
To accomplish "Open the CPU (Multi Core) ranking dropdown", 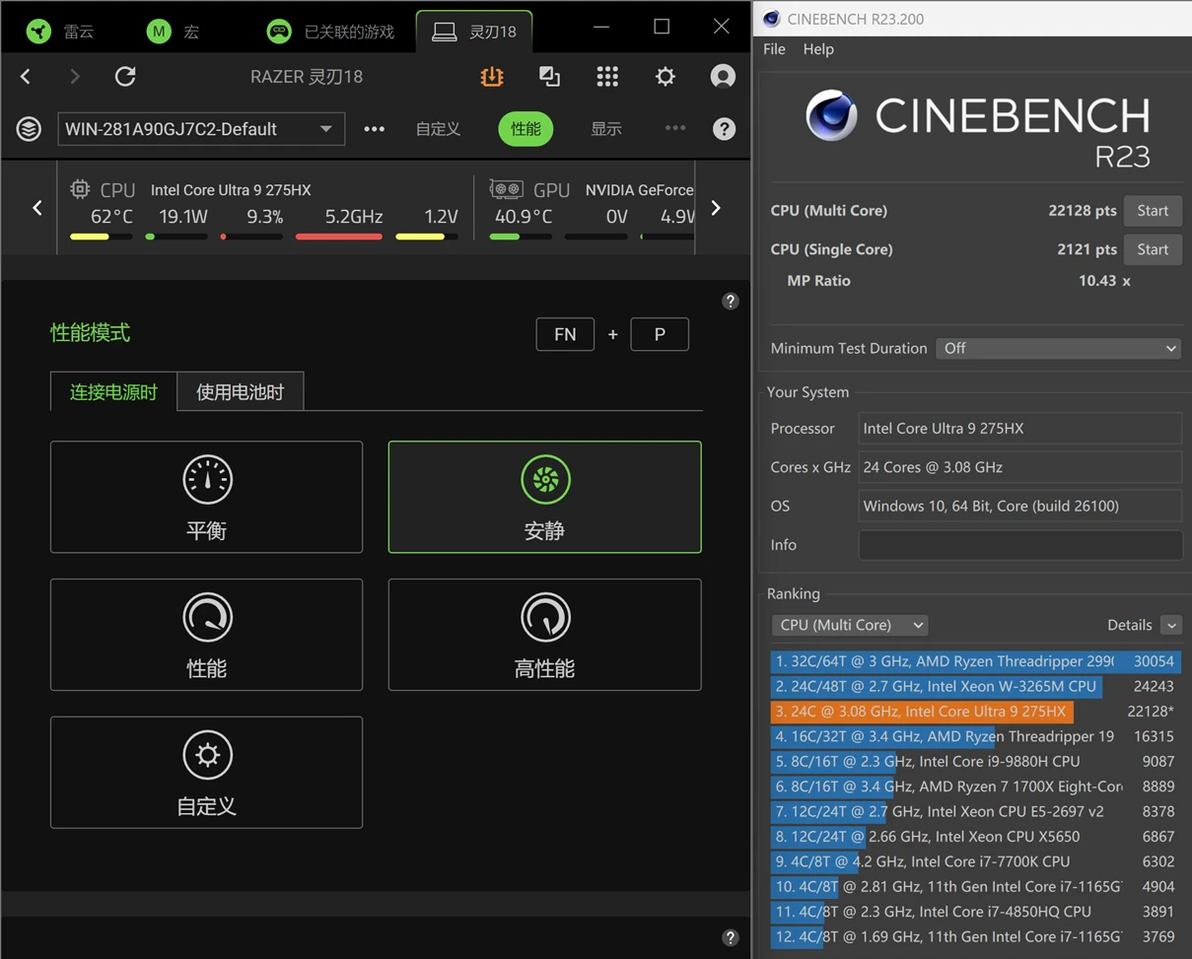I will click(x=850, y=625).
